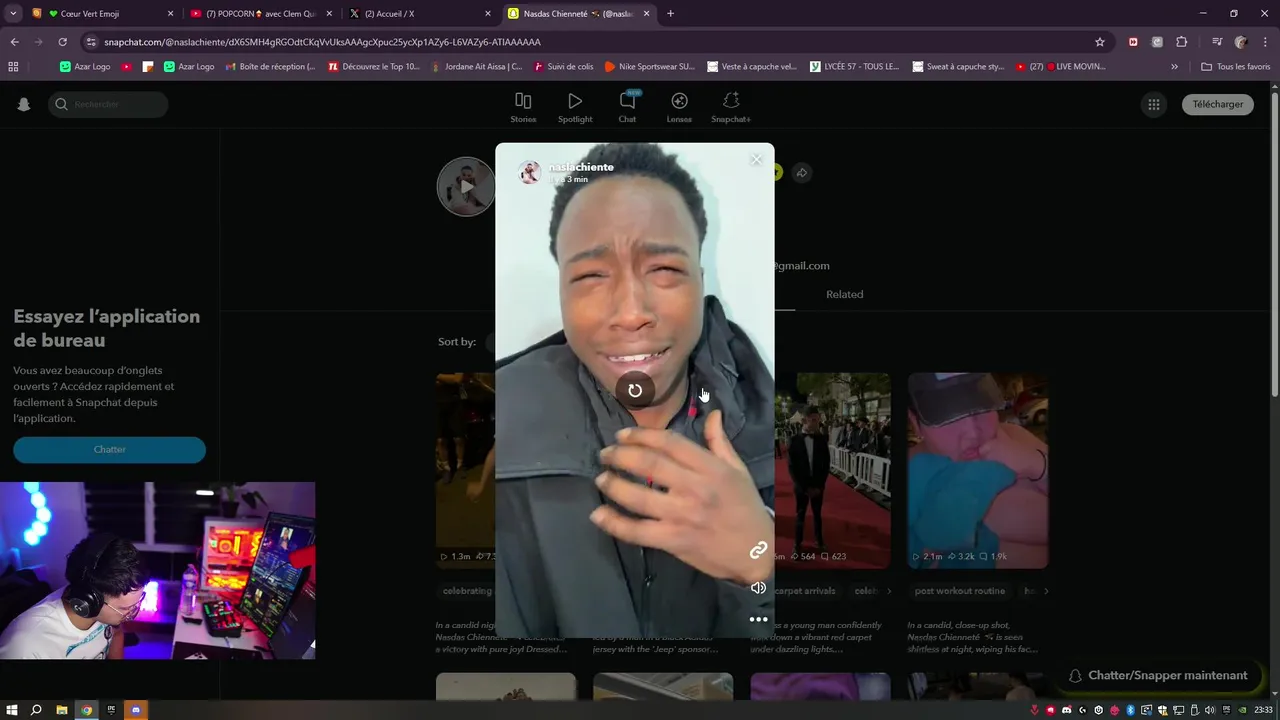Open the leftmost video showing 1.3m views
Viewport: 1280px width, 720px height.
tap(465, 470)
